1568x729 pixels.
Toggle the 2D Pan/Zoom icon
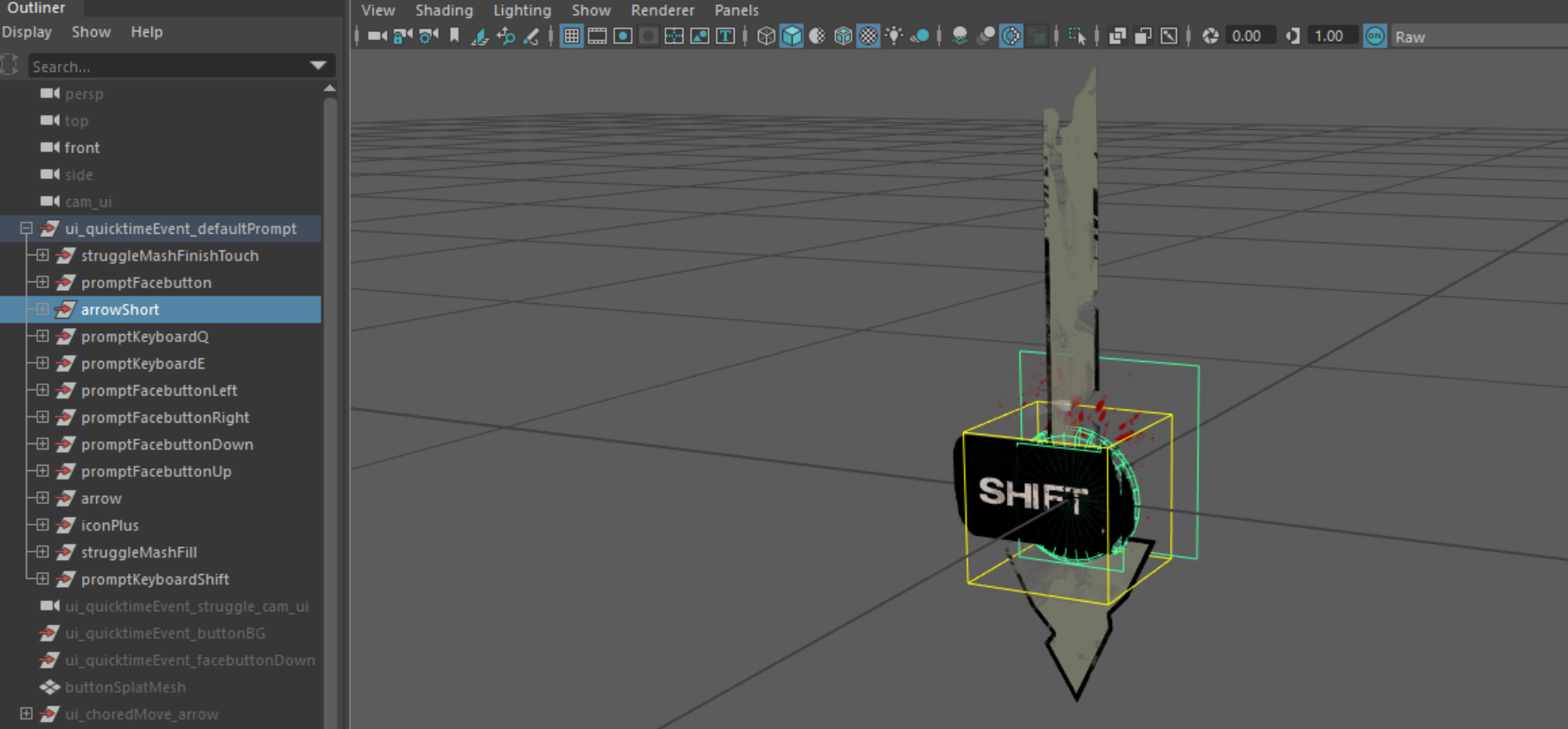pyautogui.click(x=505, y=36)
